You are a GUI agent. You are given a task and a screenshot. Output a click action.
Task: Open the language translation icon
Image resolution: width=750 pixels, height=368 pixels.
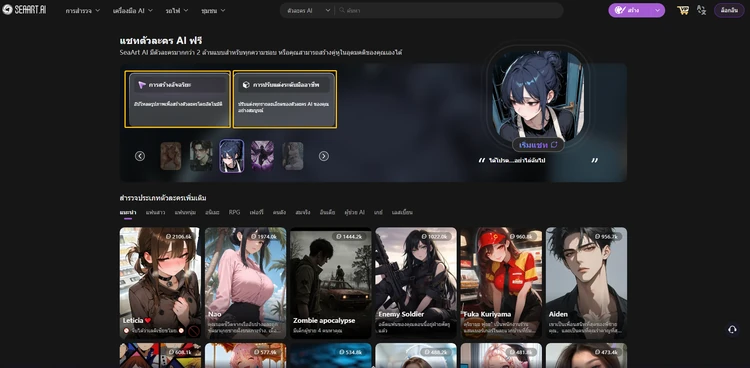pos(701,10)
